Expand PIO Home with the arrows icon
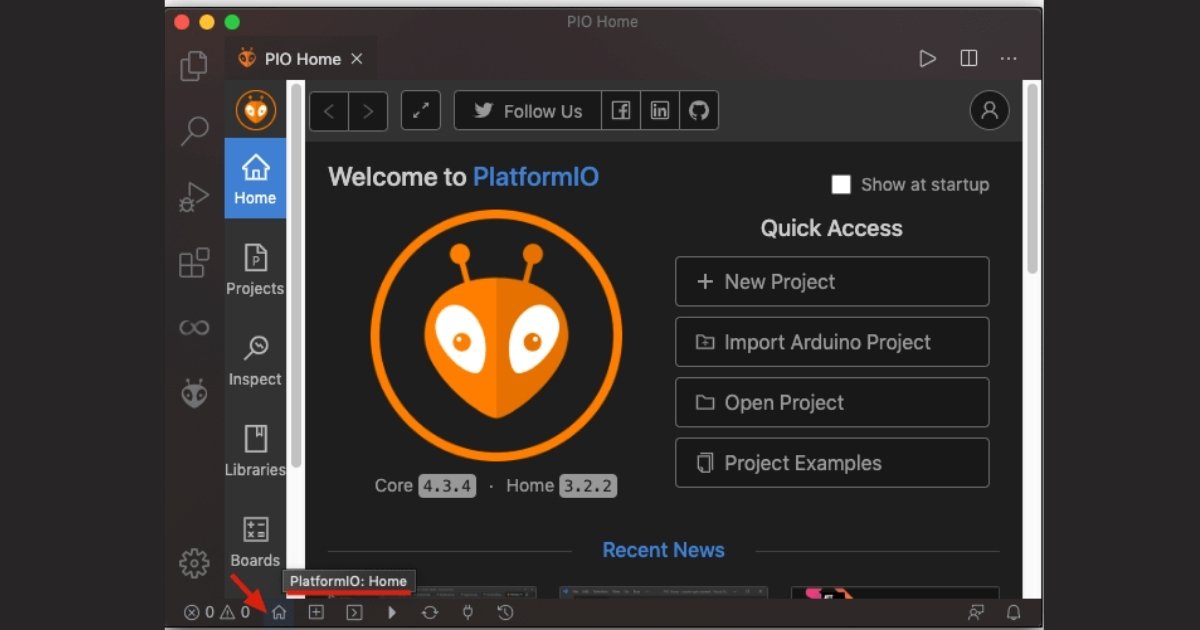Image resolution: width=1200 pixels, height=630 pixels. point(421,111)
